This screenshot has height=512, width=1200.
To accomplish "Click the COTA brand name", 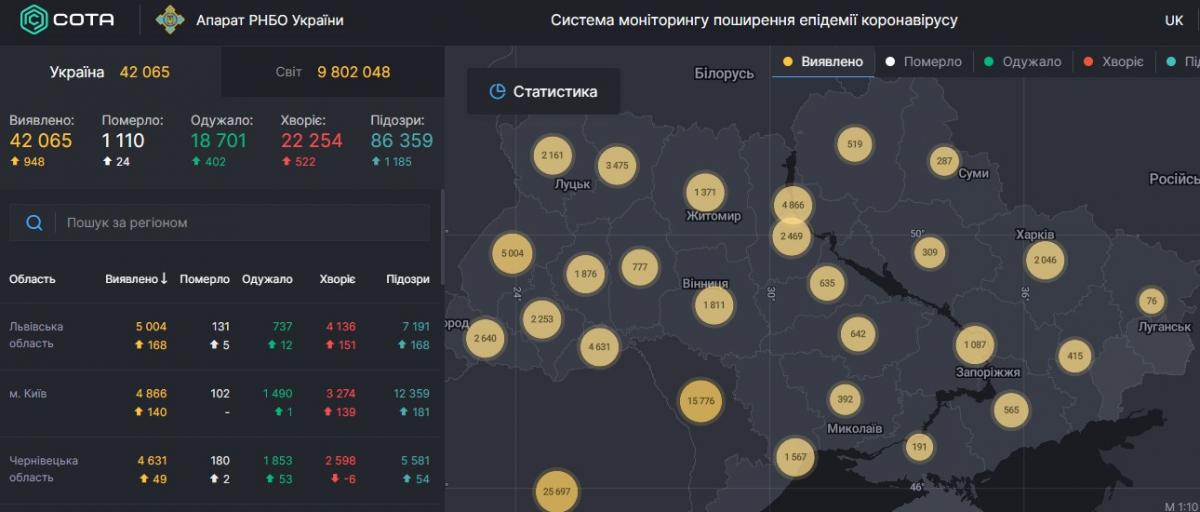I will click(x=84, y=20).
